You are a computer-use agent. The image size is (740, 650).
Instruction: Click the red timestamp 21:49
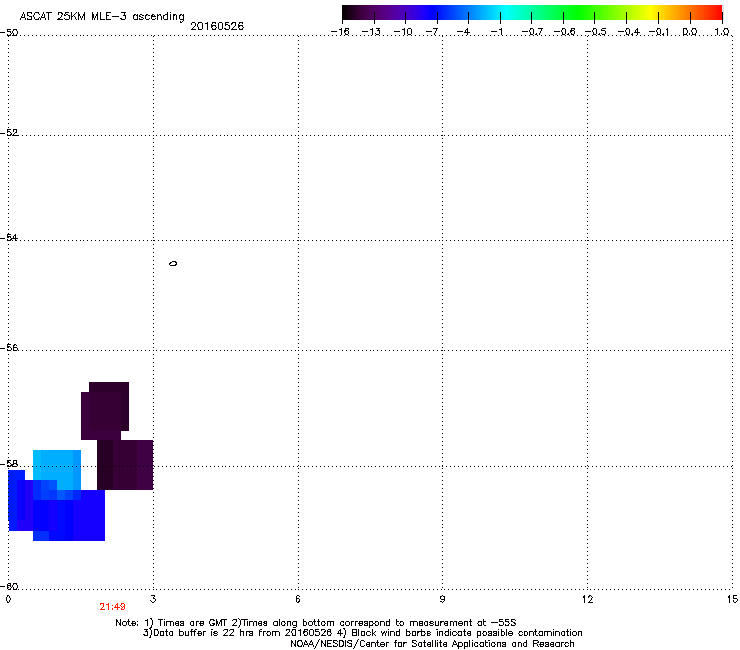point(112,607)
